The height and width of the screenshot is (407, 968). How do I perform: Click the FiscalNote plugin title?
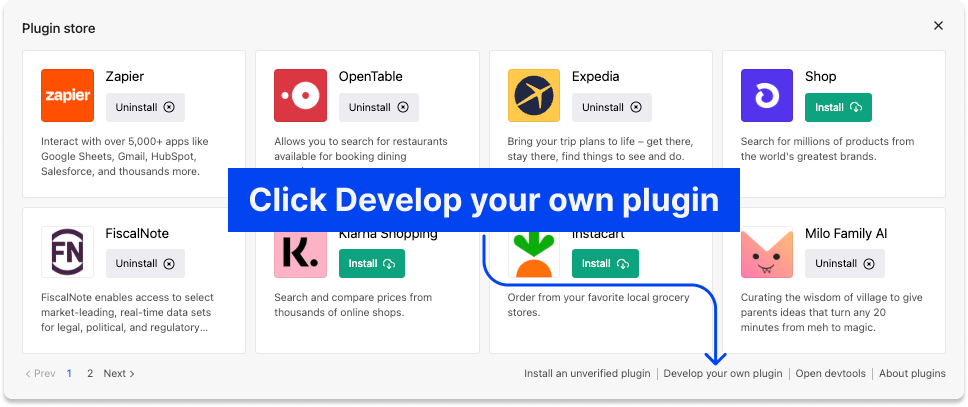(137, 233)
